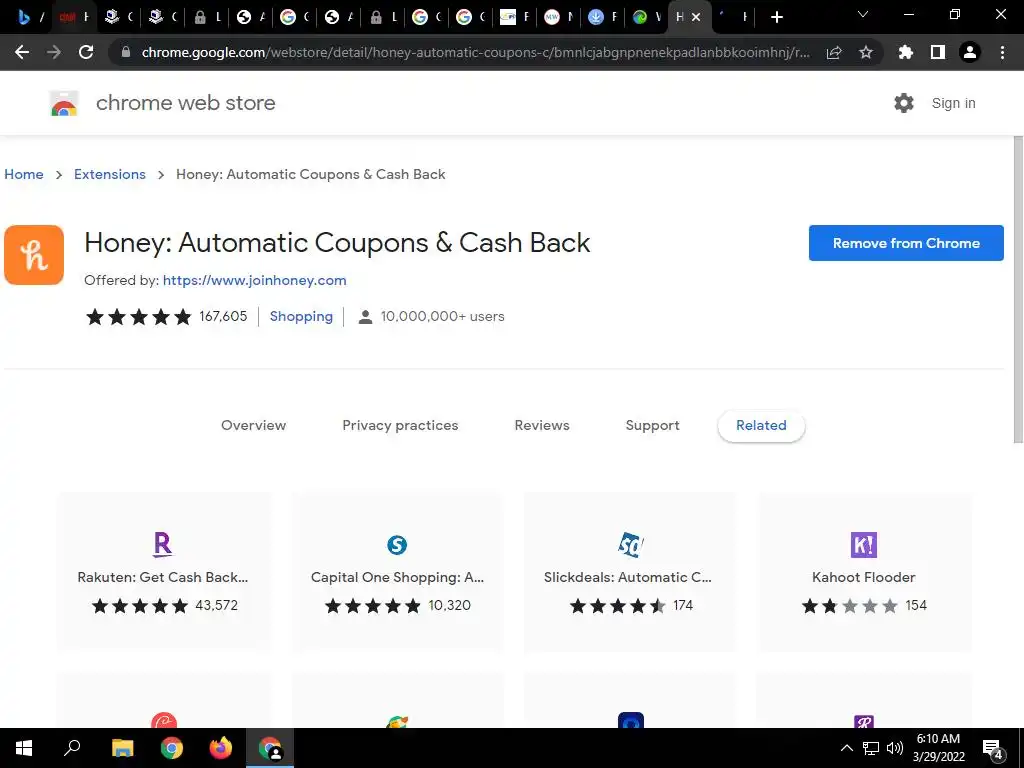This screenshot has width=1024, height=768.
Task: Open the Chrome three-dot menu
Action: pyautogui.click(x=1002, y=52)
